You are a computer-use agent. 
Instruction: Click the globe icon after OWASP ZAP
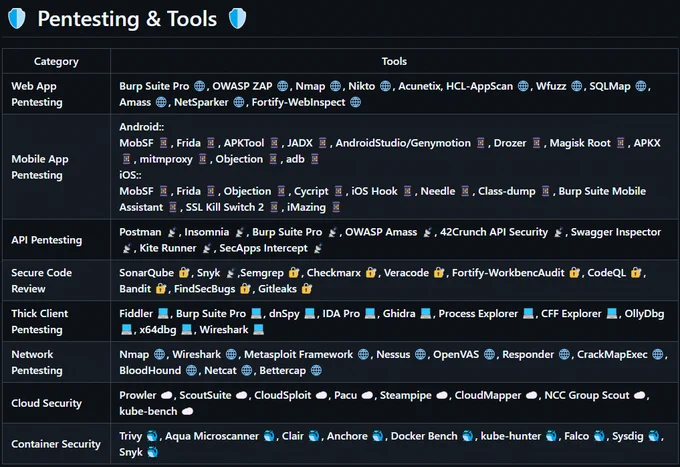282,86
